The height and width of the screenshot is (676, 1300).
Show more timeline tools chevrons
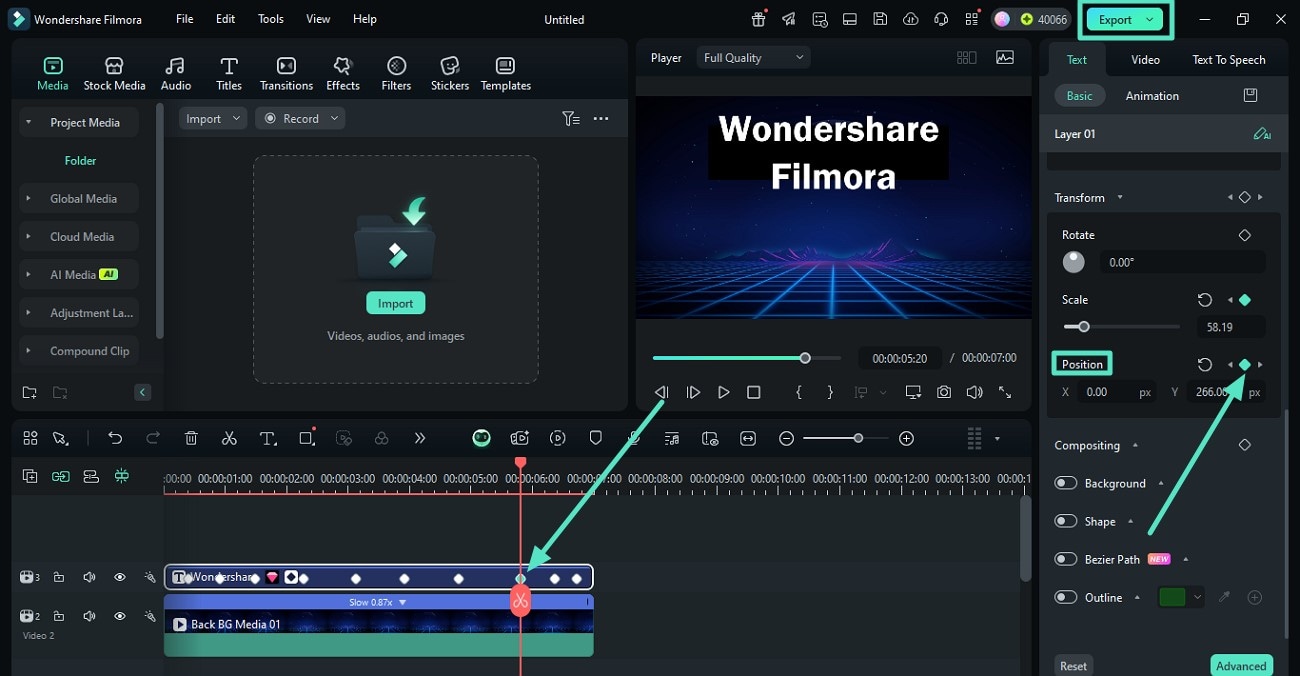420,438
